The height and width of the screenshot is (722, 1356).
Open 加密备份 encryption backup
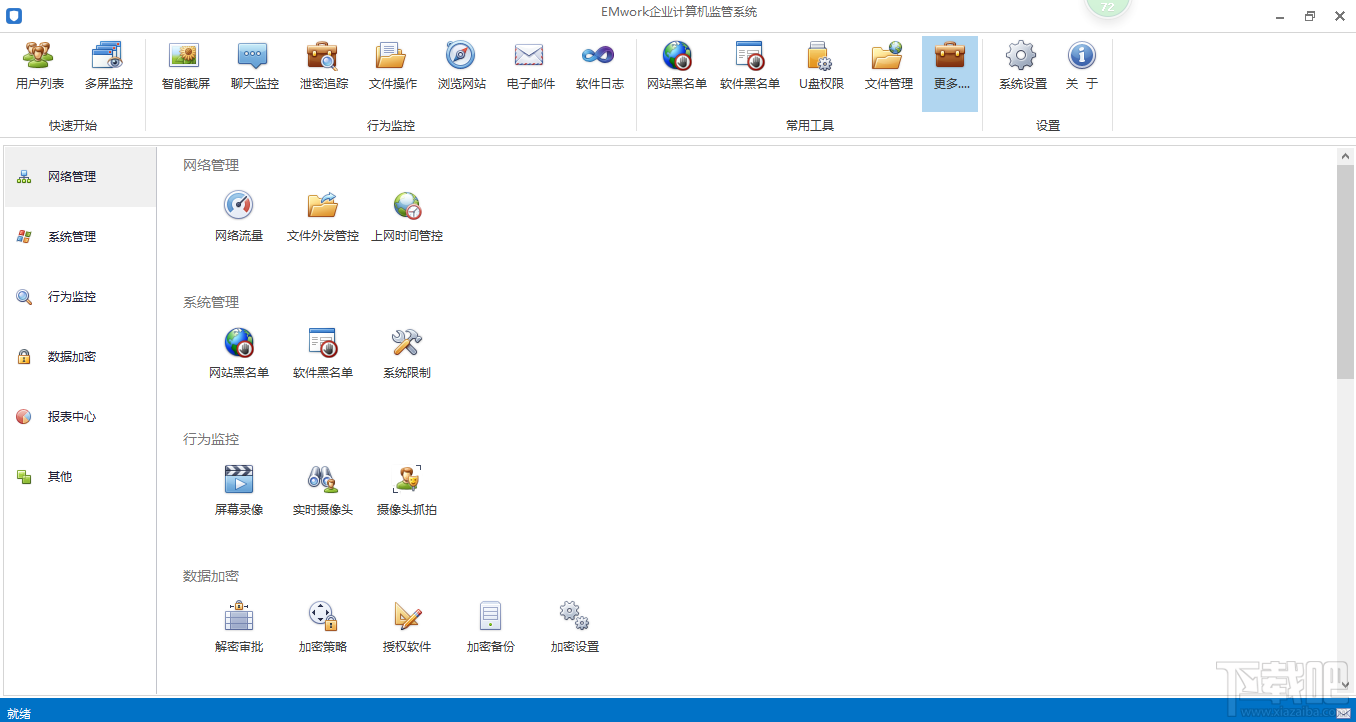click(489, 627)
